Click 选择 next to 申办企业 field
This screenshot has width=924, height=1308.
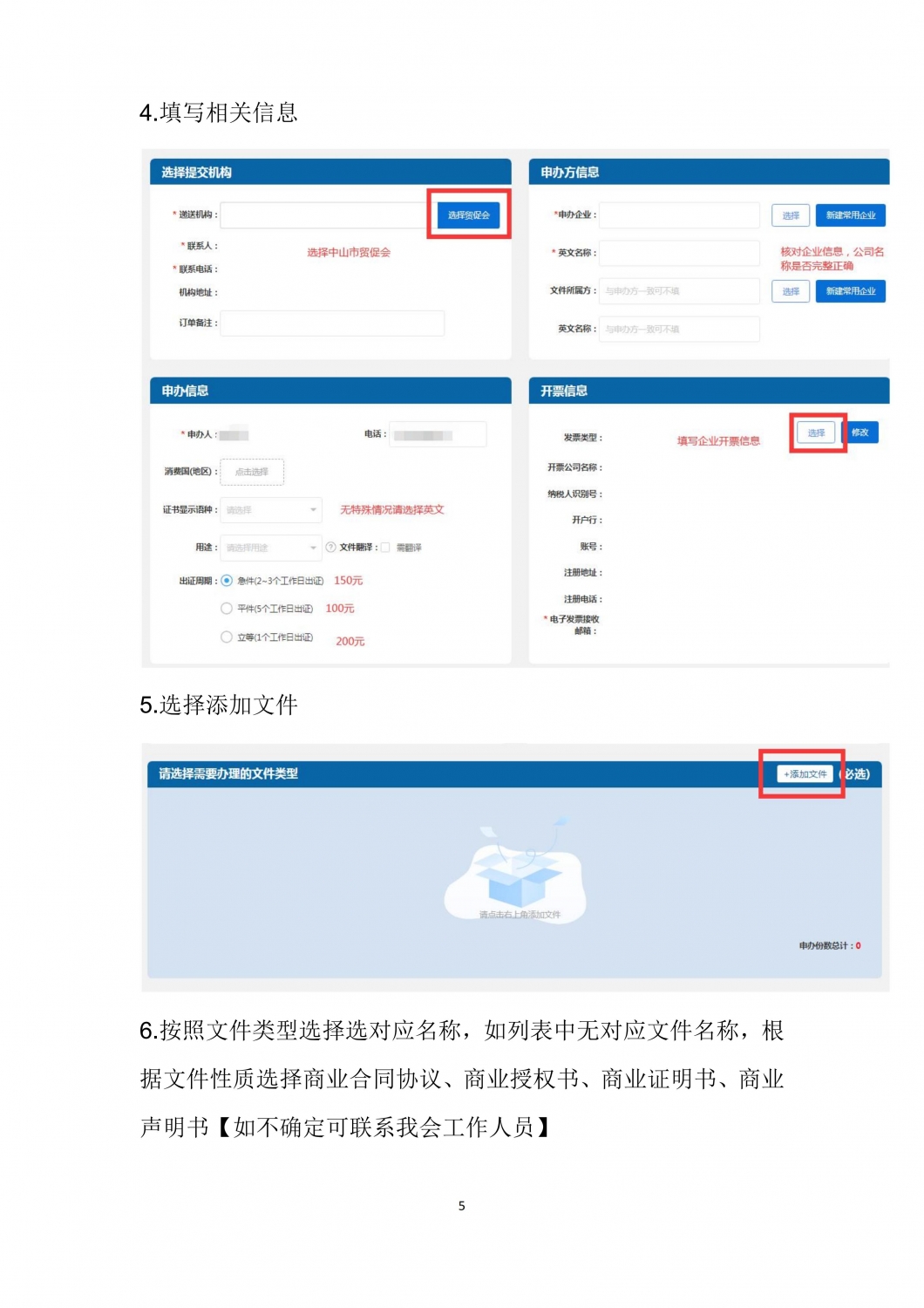[791, 215]
